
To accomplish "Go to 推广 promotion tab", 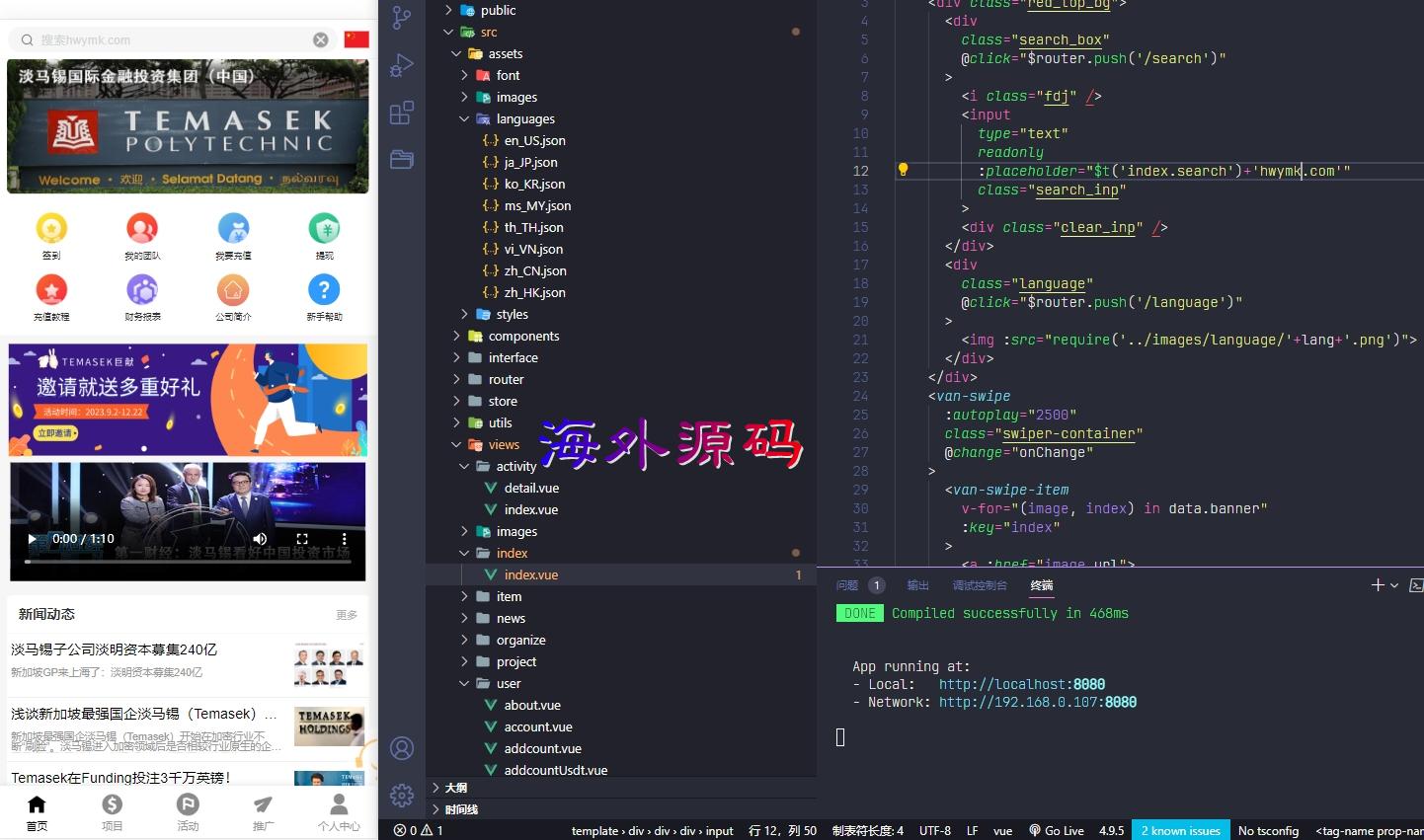I will tap(263, 813).
